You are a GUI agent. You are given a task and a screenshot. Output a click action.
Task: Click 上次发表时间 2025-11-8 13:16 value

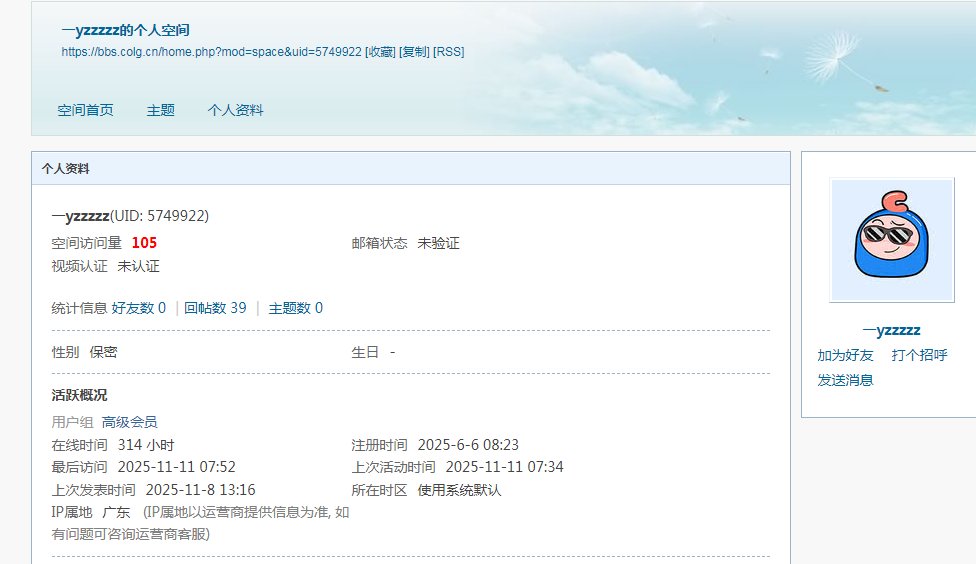tap(200, 490)
